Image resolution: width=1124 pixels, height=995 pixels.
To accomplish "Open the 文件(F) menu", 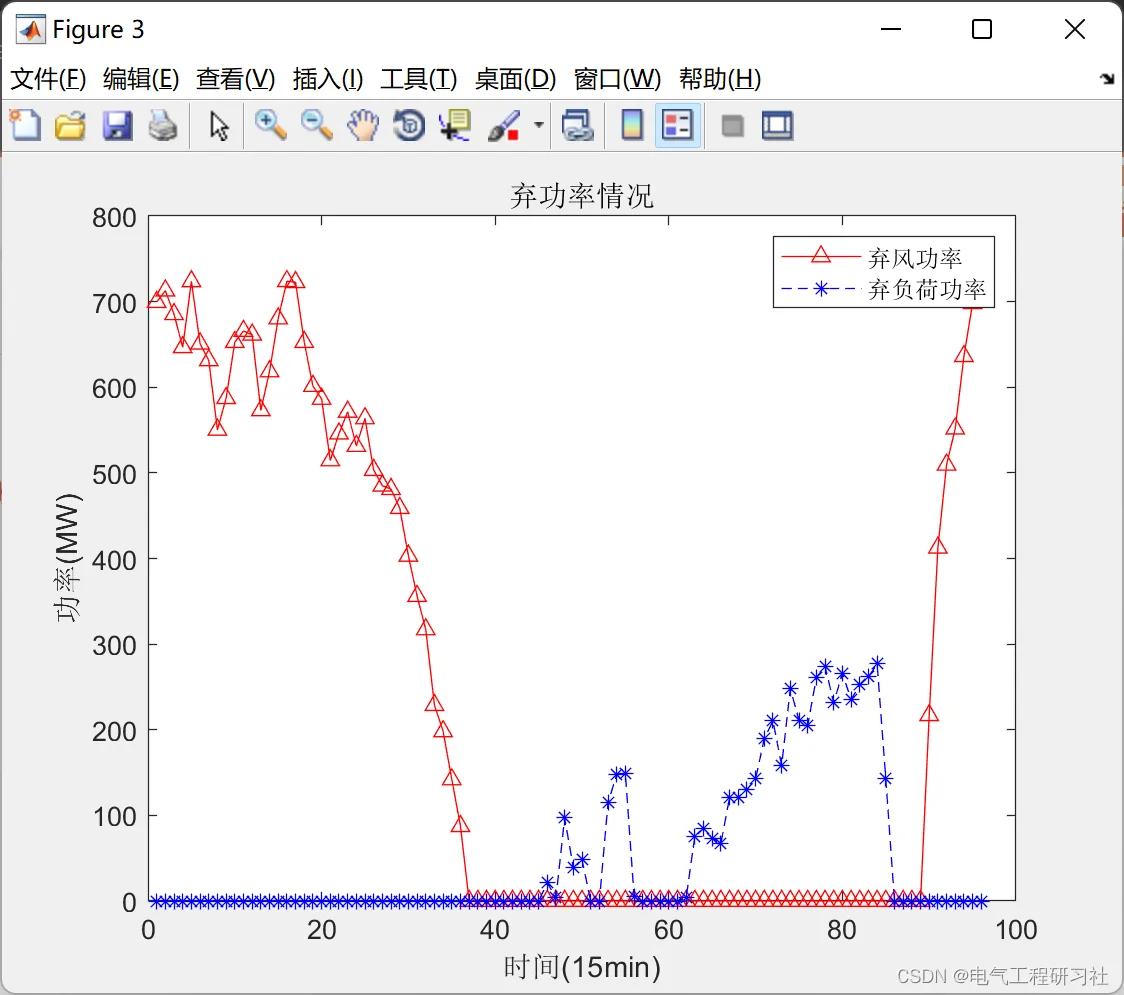I will tap(48, 79).
